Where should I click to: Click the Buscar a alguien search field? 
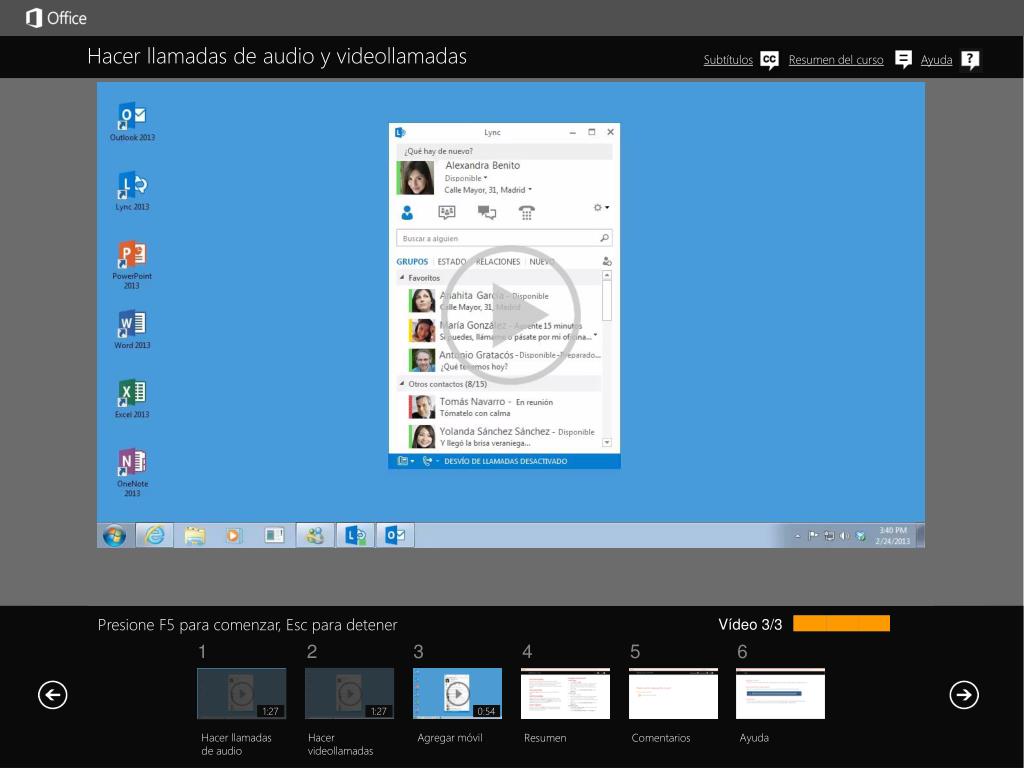point(504,238)
